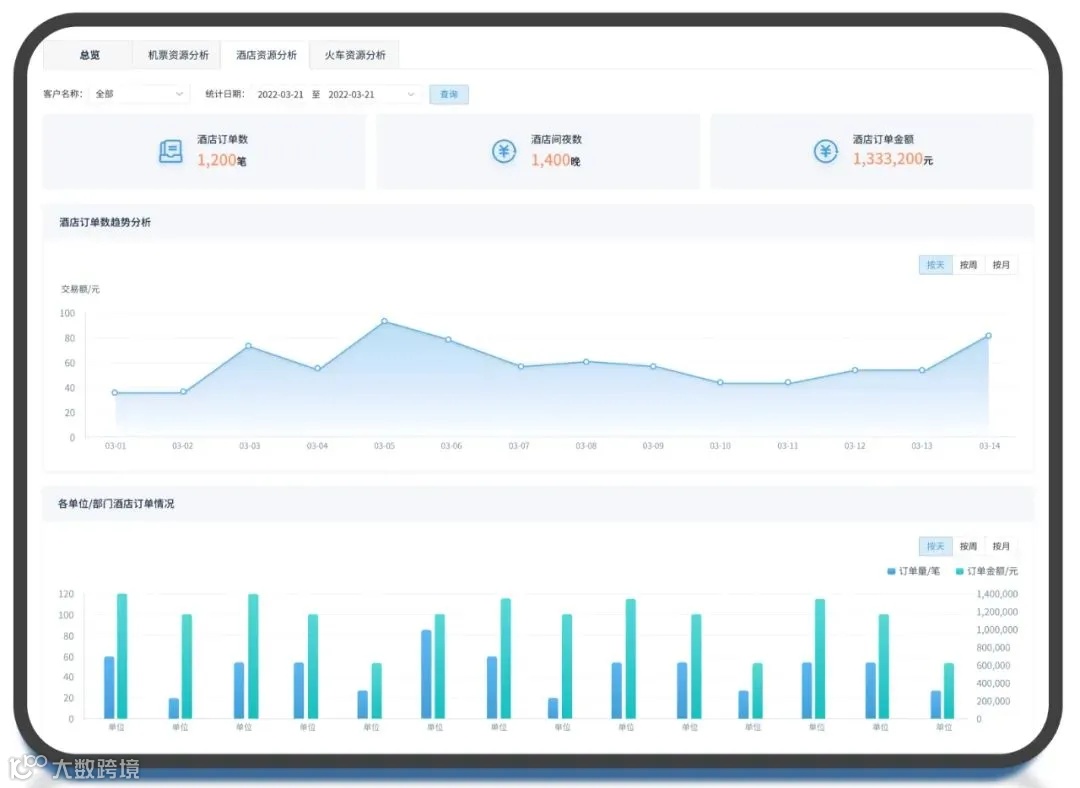Open the 客户名称 dropdown showing 全部
This screenshot has height=788, width=1080.
[x=139, y=94]
